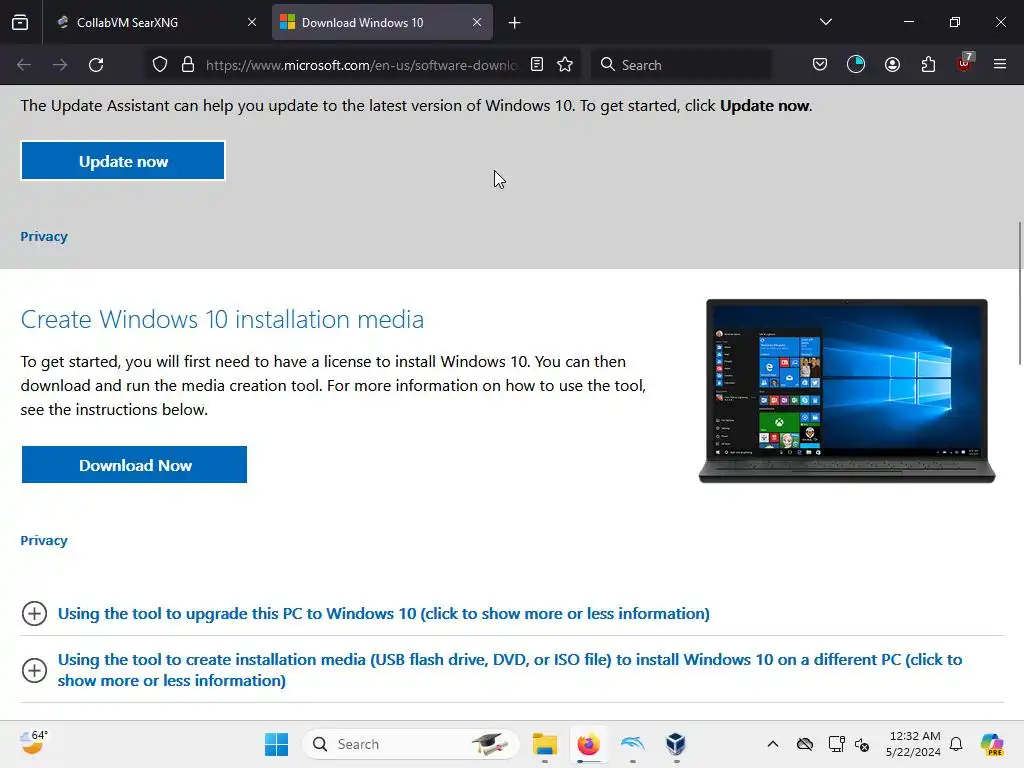Viewport: 1024px width, 768px height.
Task: Open Firefox application menu
Action: coord(1000,64)
